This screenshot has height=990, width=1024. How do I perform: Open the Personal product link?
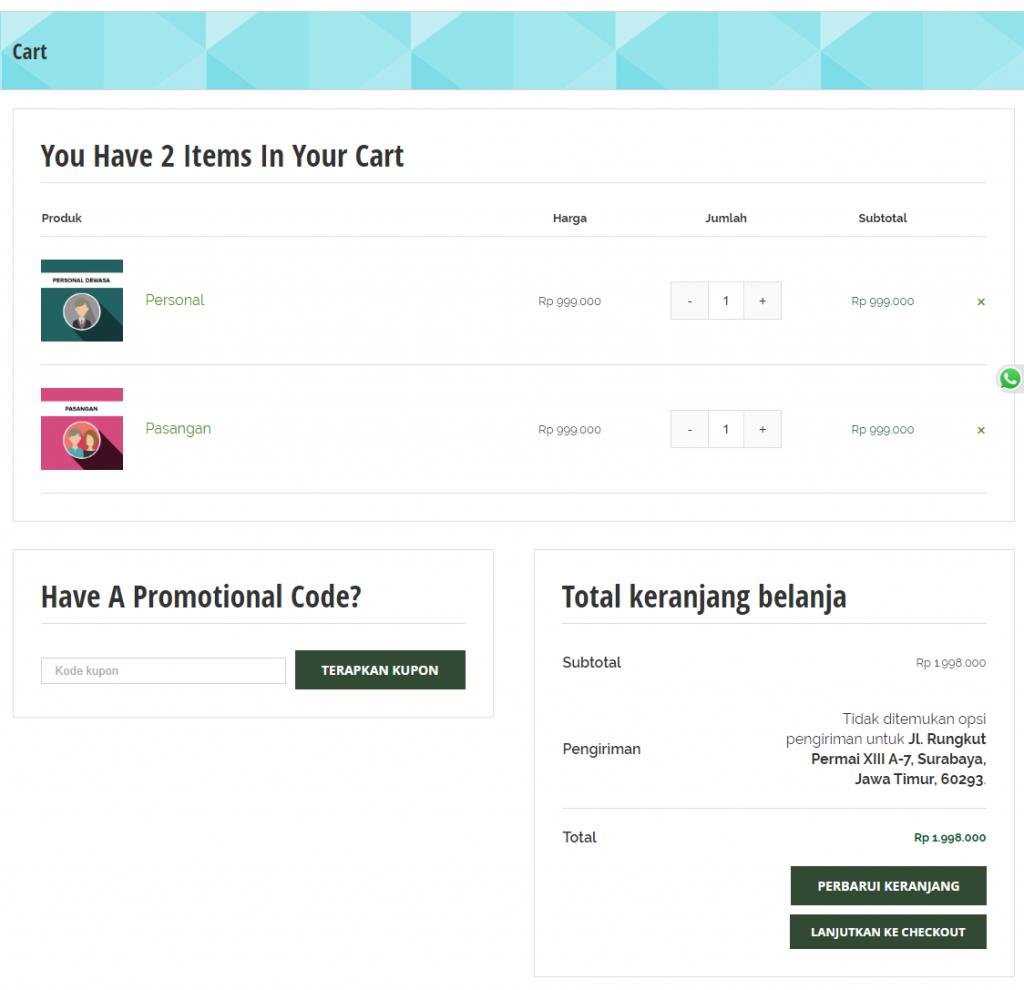tap(174, 300)
